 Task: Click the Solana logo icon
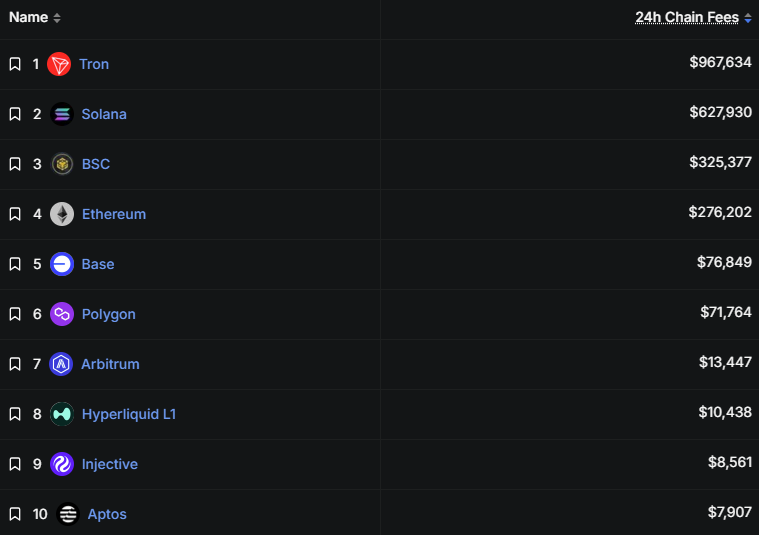coord(62,114)
